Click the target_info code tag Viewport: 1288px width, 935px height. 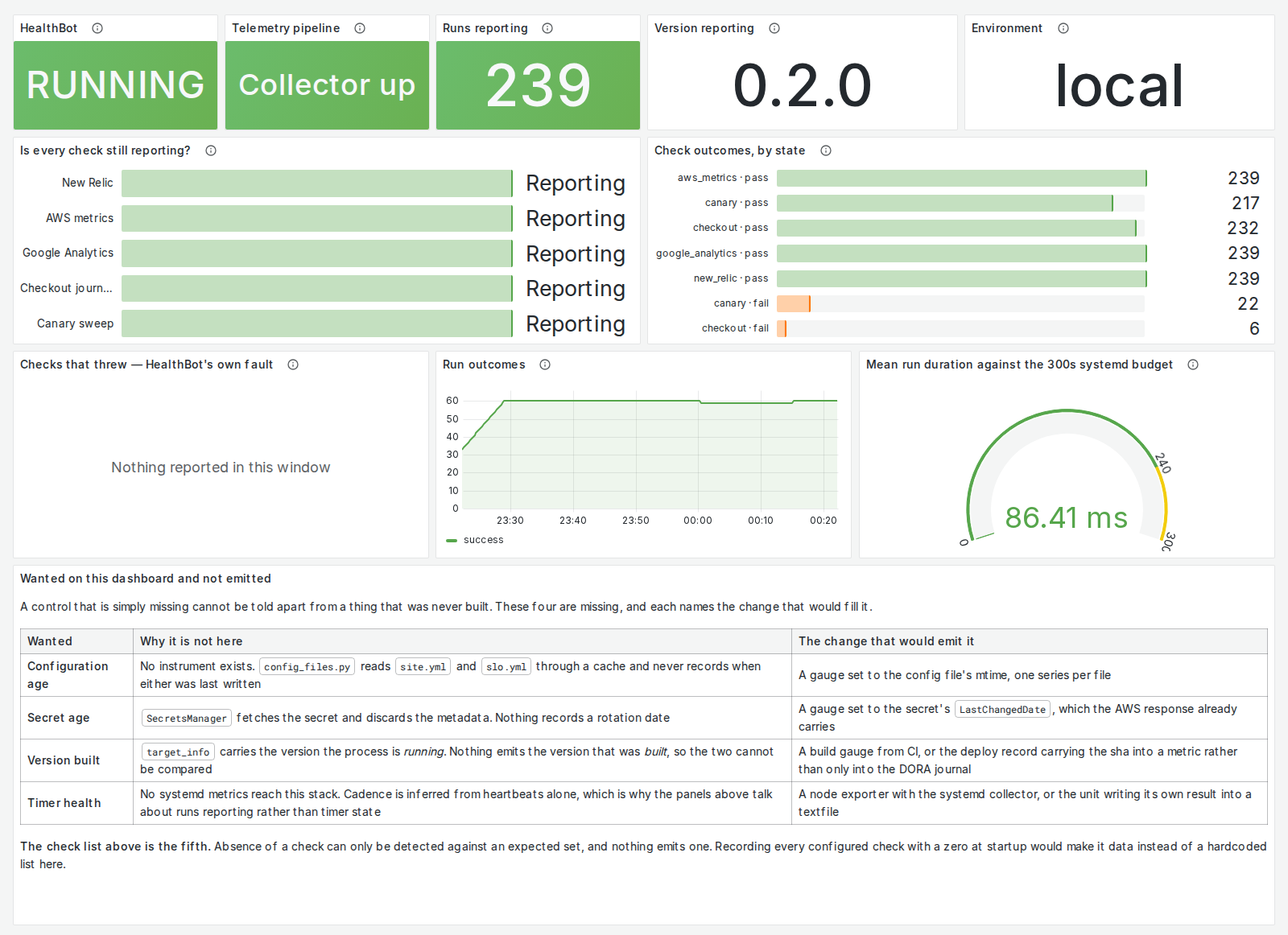(178, 752)
